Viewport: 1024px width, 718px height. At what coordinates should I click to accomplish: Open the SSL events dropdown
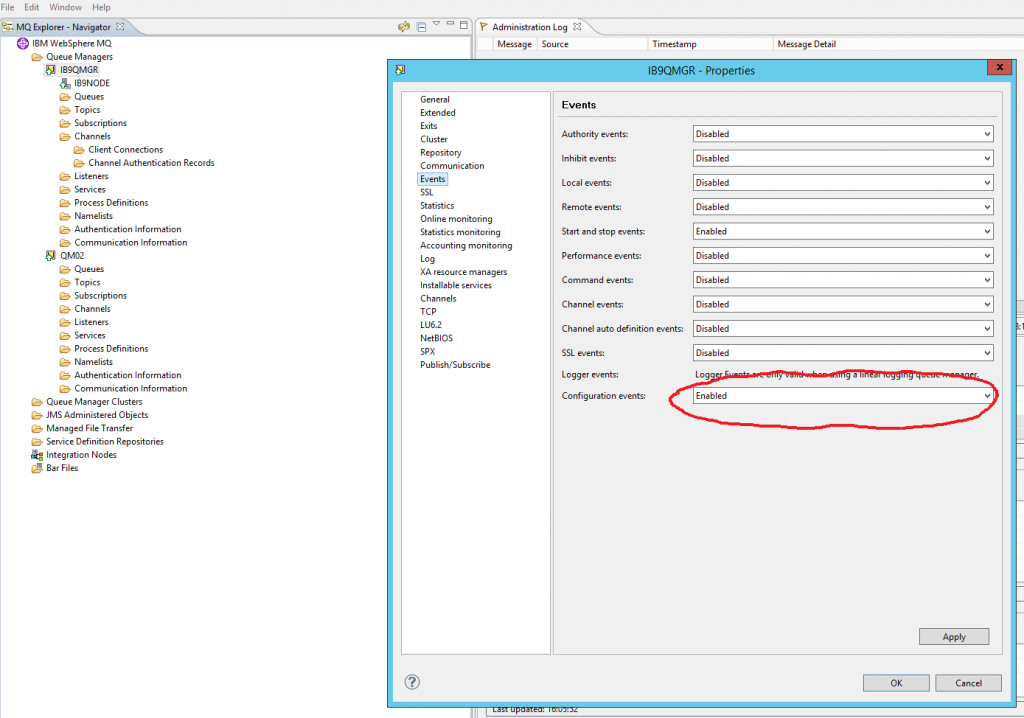click(843, 353)
